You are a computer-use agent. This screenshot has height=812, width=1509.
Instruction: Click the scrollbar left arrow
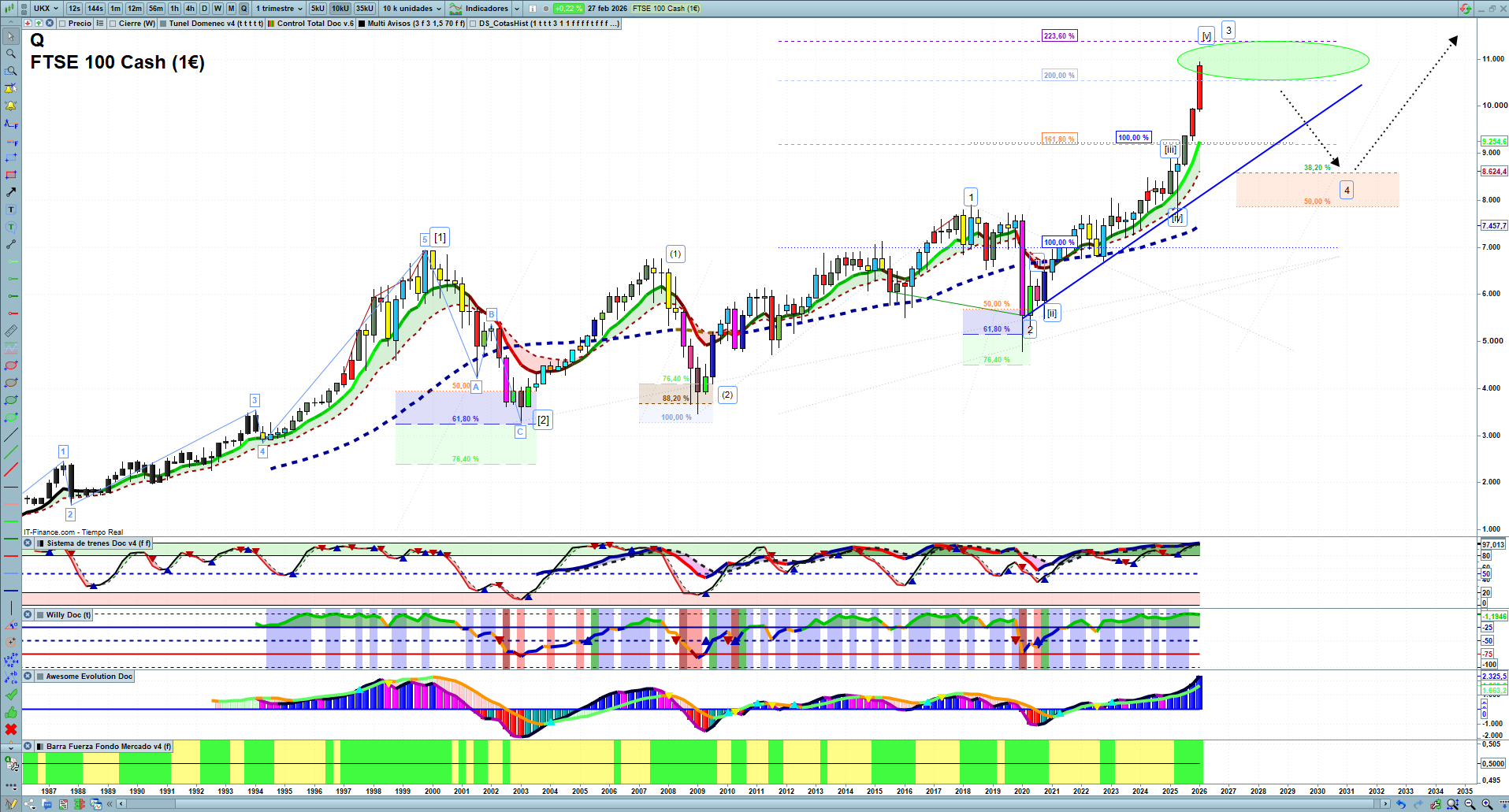(x=121, y=804)
